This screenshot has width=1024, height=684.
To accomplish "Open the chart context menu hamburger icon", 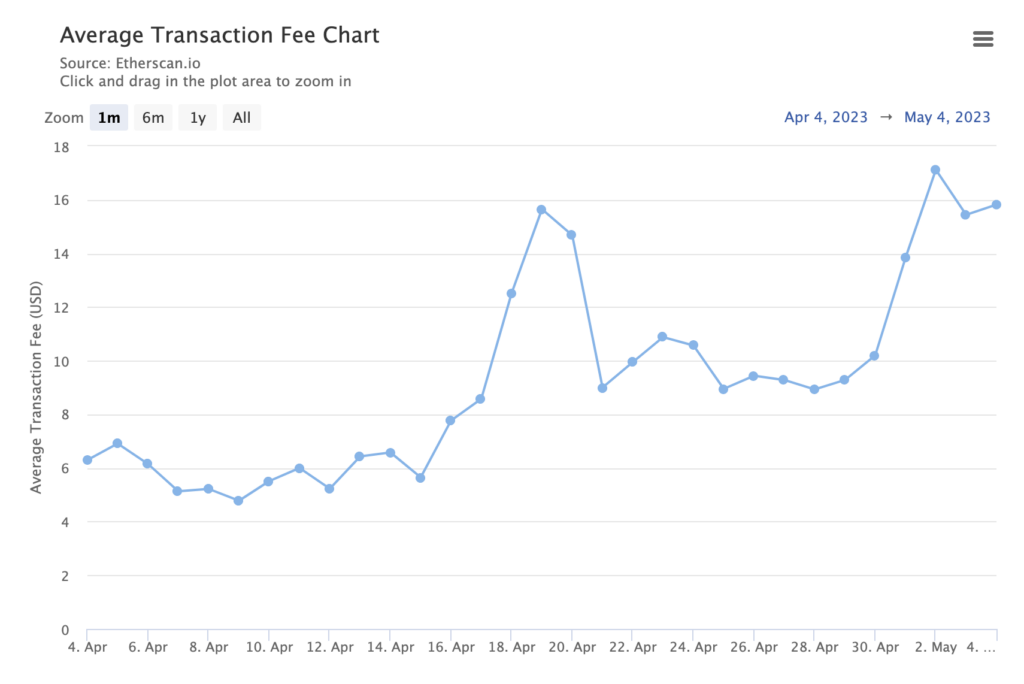I will pyautogui.click(x=983, y=39).
